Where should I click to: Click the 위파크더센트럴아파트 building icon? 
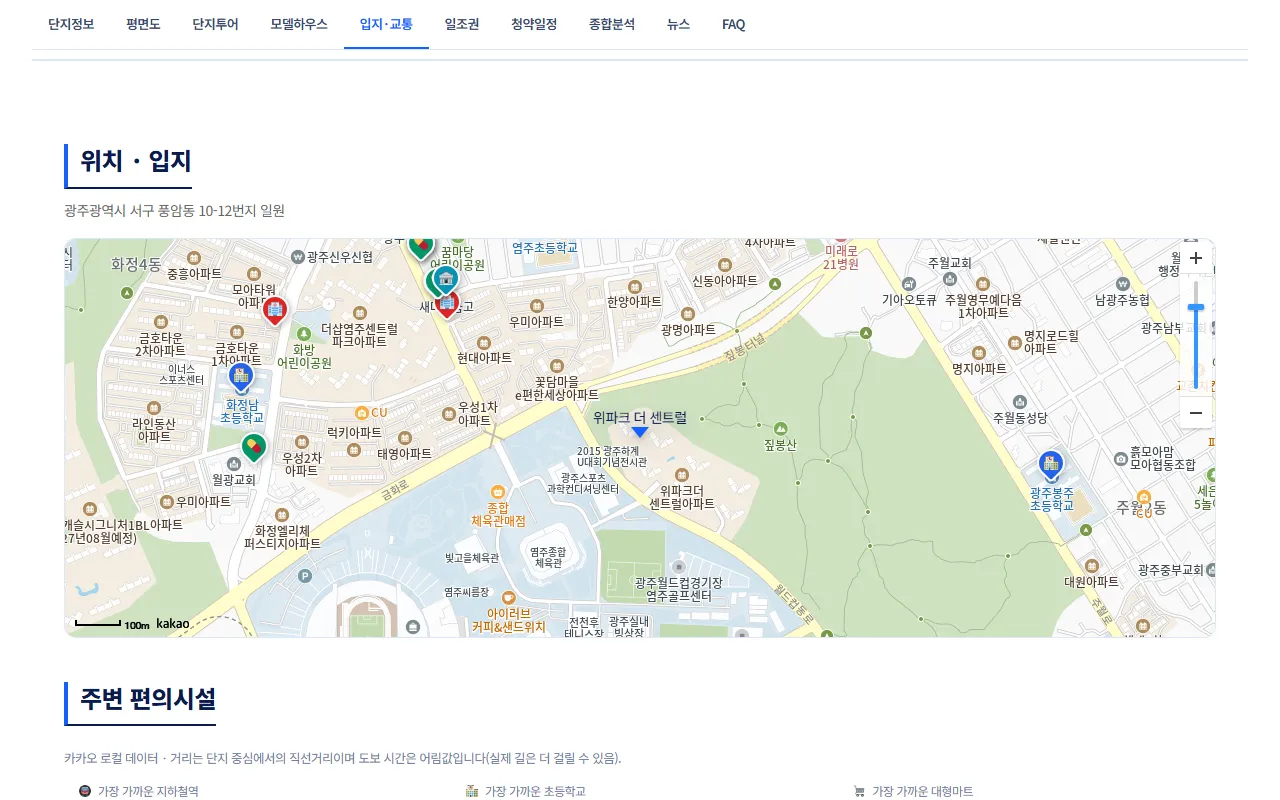[x=681, y=474]
